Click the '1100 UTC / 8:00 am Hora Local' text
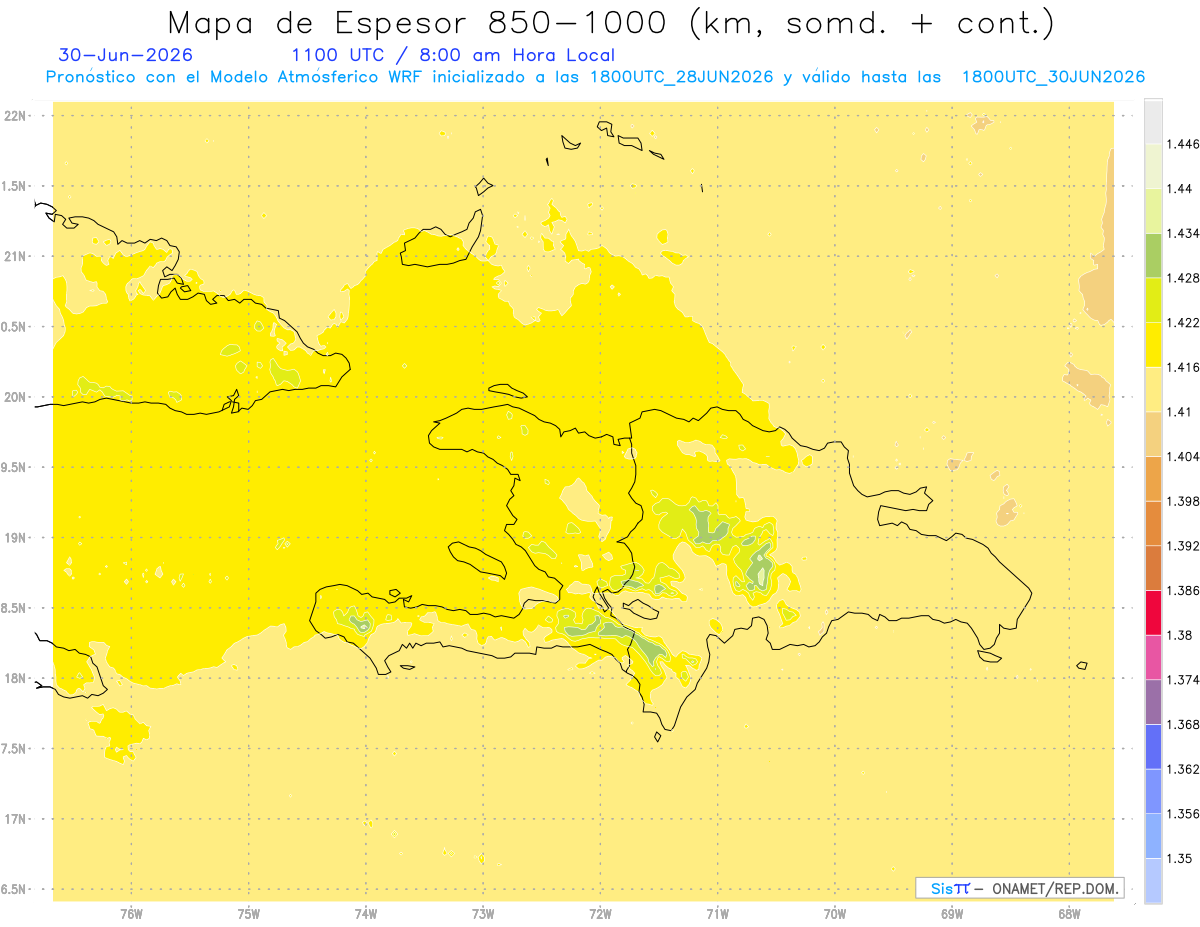Screen dimensions: 1200x927 pos(453,55)
